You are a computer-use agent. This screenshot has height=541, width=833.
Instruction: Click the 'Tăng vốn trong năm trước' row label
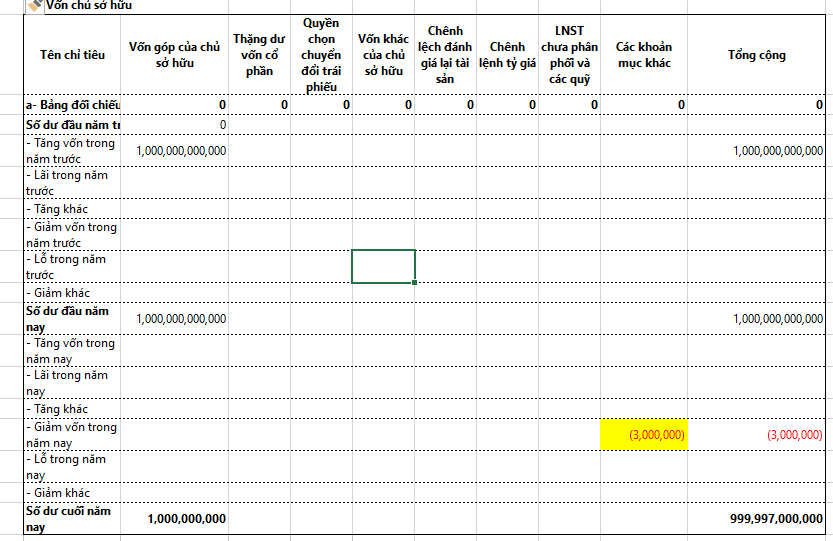[x=72, y=150]
